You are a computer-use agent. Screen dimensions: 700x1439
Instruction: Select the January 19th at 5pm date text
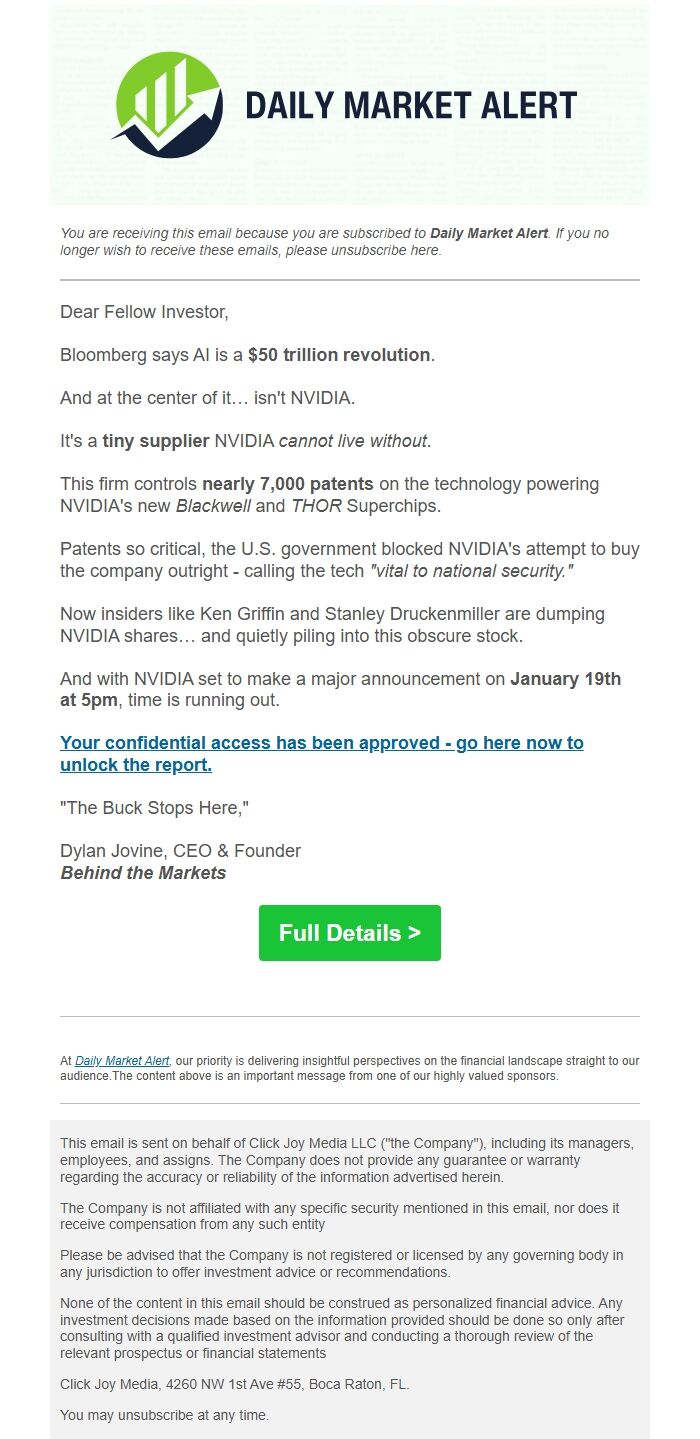[x=564, y=678]
